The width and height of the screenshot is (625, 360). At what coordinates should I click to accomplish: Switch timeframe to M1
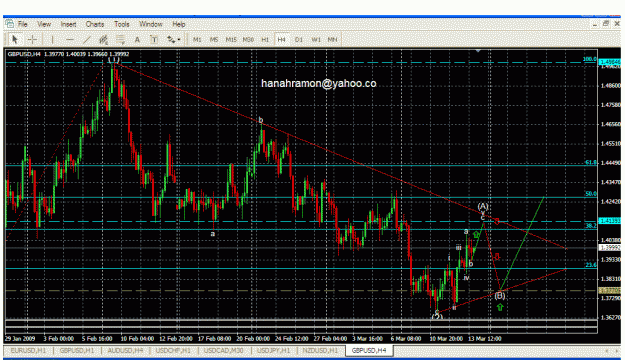(197, 39)
